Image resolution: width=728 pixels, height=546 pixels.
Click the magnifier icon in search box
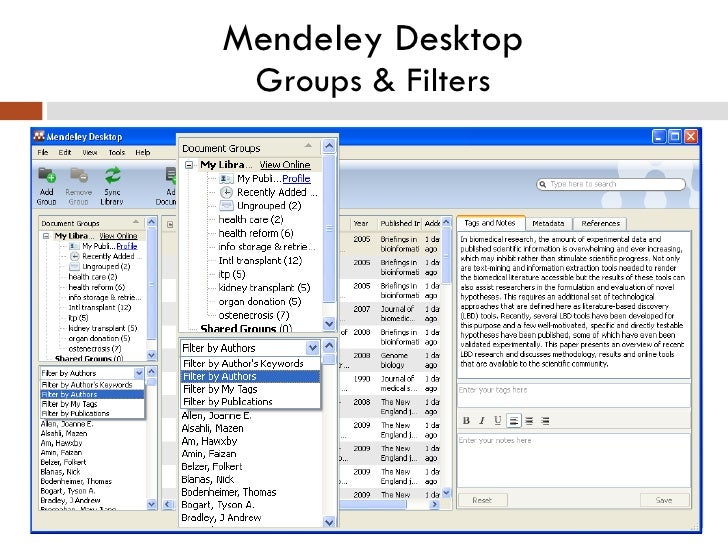(x=542, y=184)
